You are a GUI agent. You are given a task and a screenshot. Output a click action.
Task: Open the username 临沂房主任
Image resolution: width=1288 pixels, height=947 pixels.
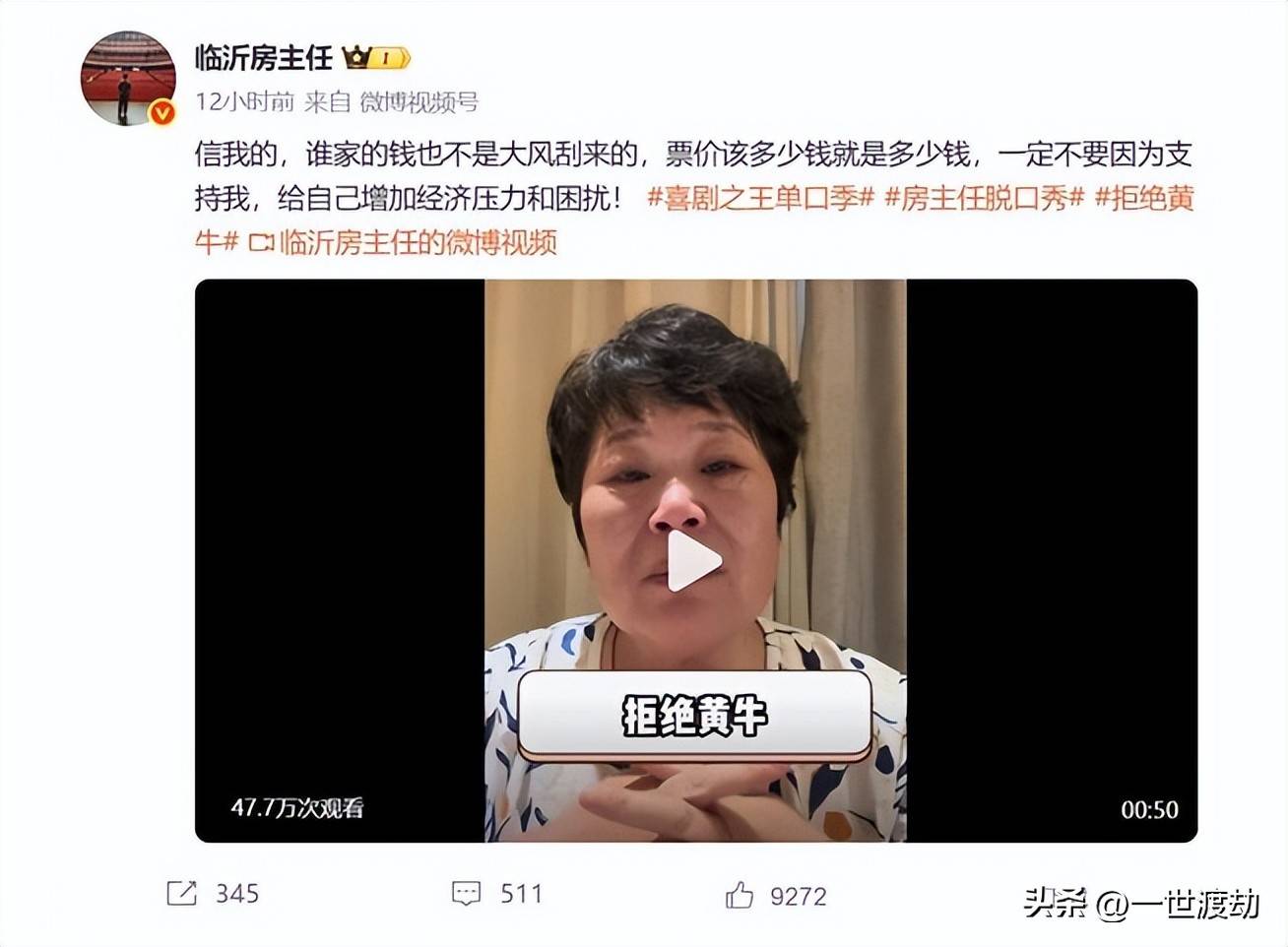click(x=264, y=58)
